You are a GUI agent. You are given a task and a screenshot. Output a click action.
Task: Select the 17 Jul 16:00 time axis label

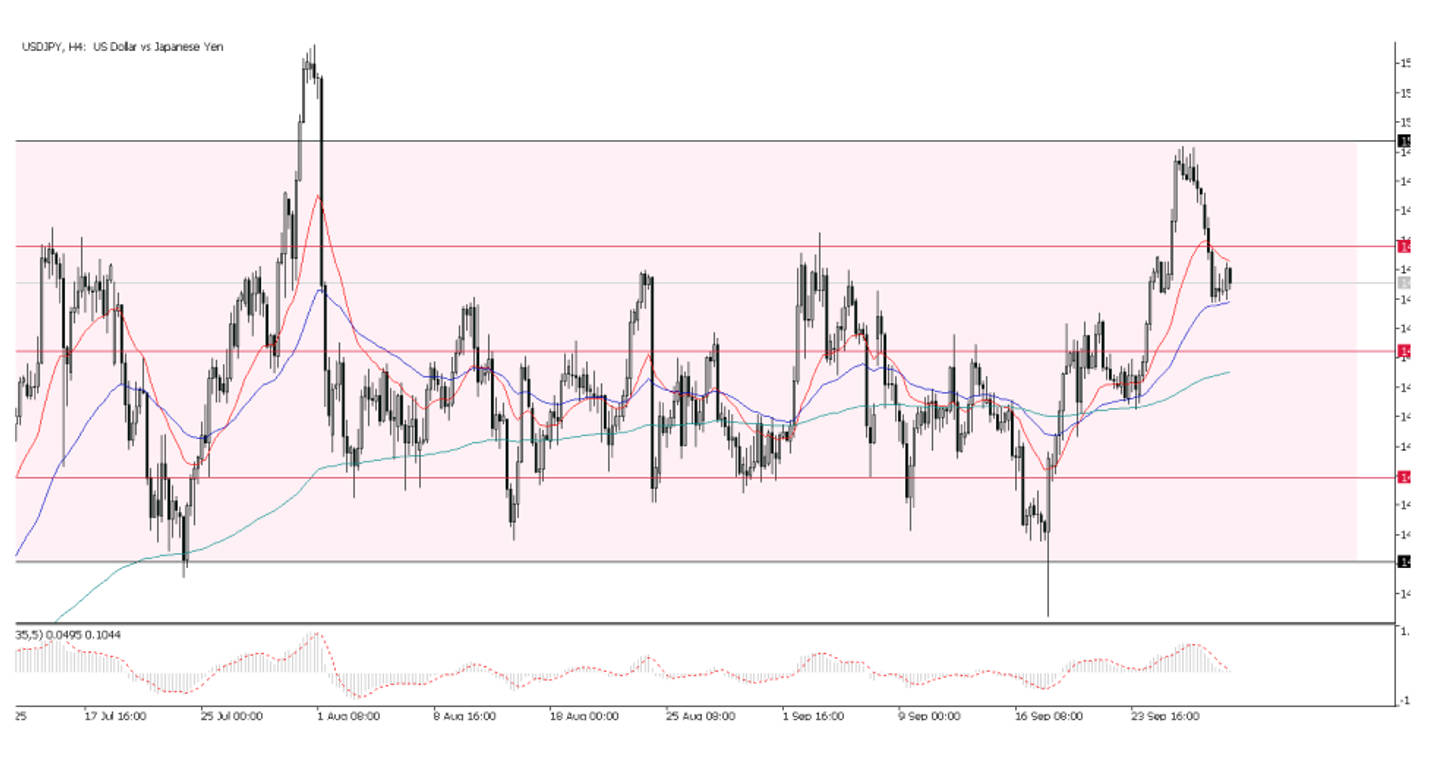pyautogui.click(x=116, y=716)
